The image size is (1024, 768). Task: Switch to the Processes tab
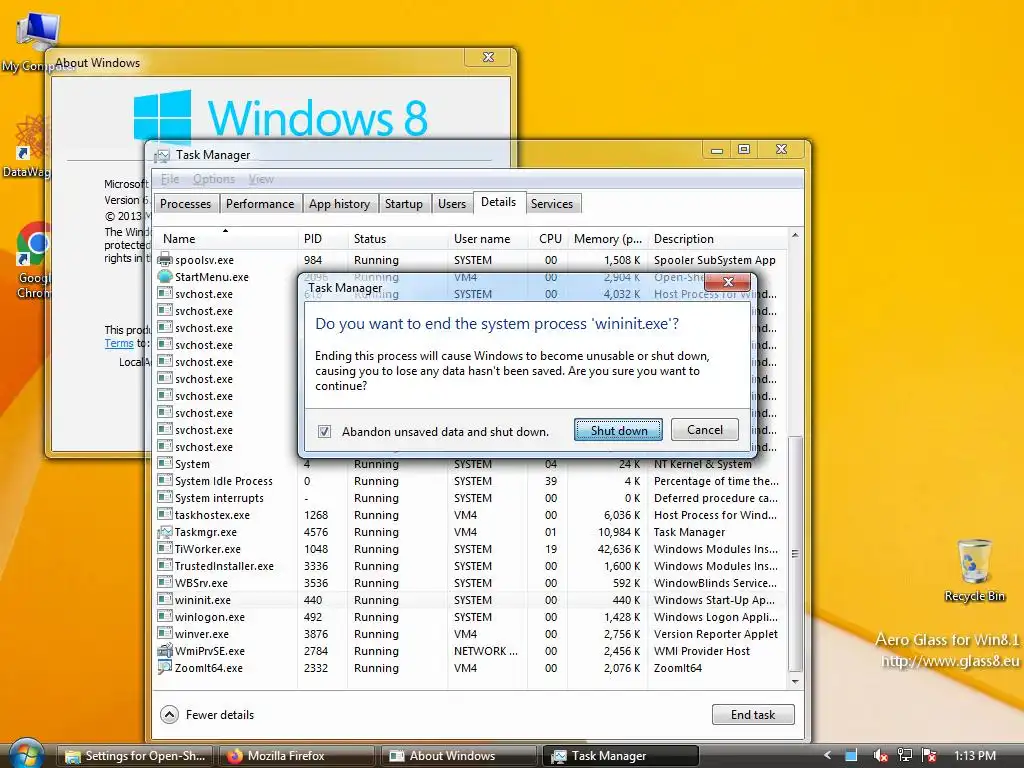185,204
